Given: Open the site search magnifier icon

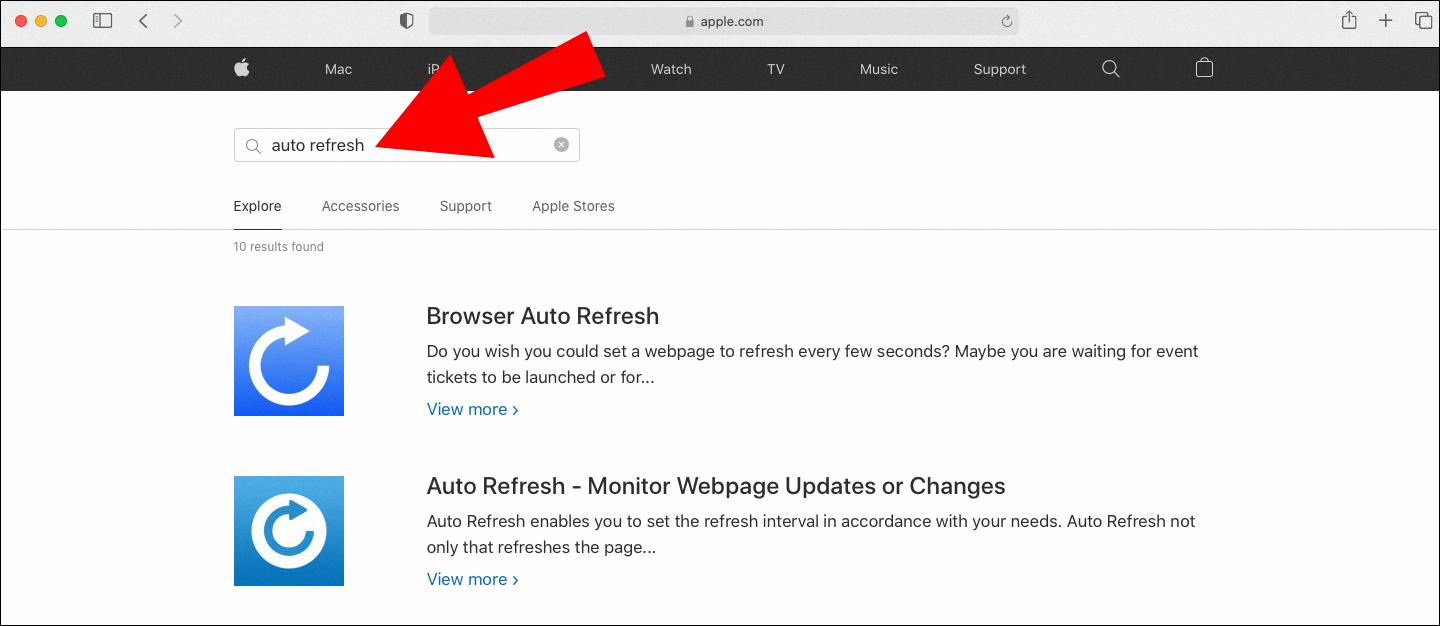Looking at the screenshot, I should pyautogui.click(x=1110, y=68).
